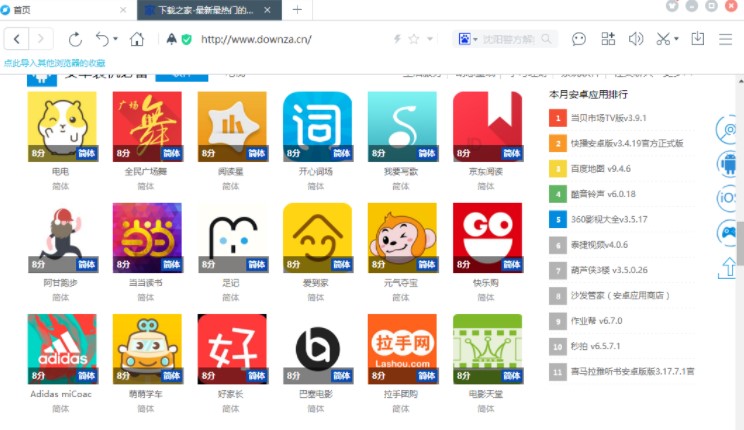Go to the home page via house icon
744x430 pixels.
(x=137, y=39)
